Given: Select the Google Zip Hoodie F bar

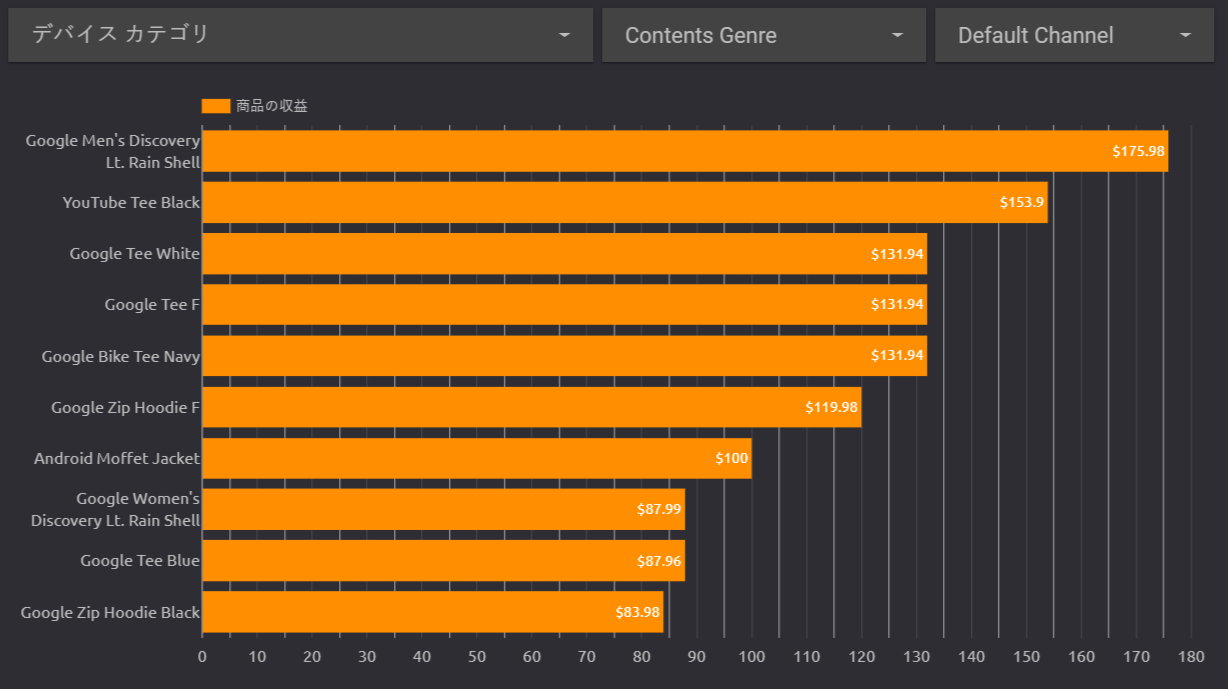Looking at the screenshot, I should [x=531, y=407].
